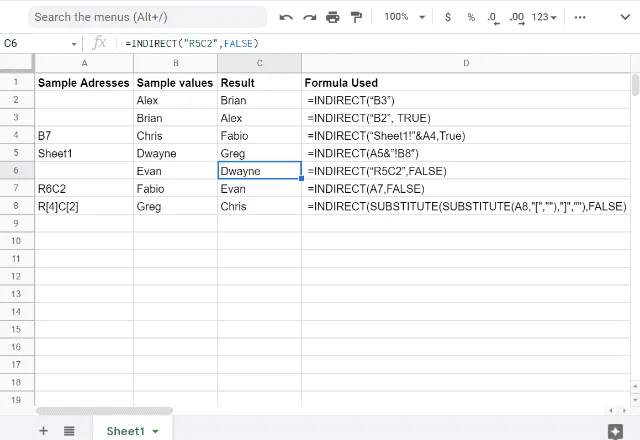Select cell B2 containing Alex
This screenshot has width=640, height=440.
176,100
